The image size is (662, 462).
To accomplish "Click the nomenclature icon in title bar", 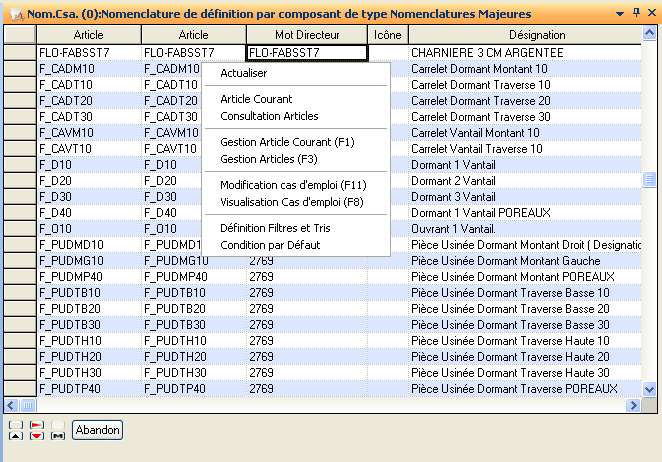I will (x=16, y=13).
